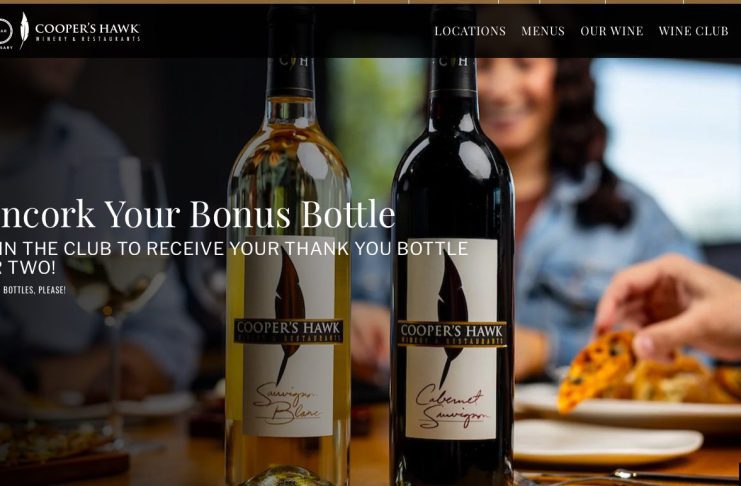
Task: Open the Locations menu item
Action: pos(470,31)
